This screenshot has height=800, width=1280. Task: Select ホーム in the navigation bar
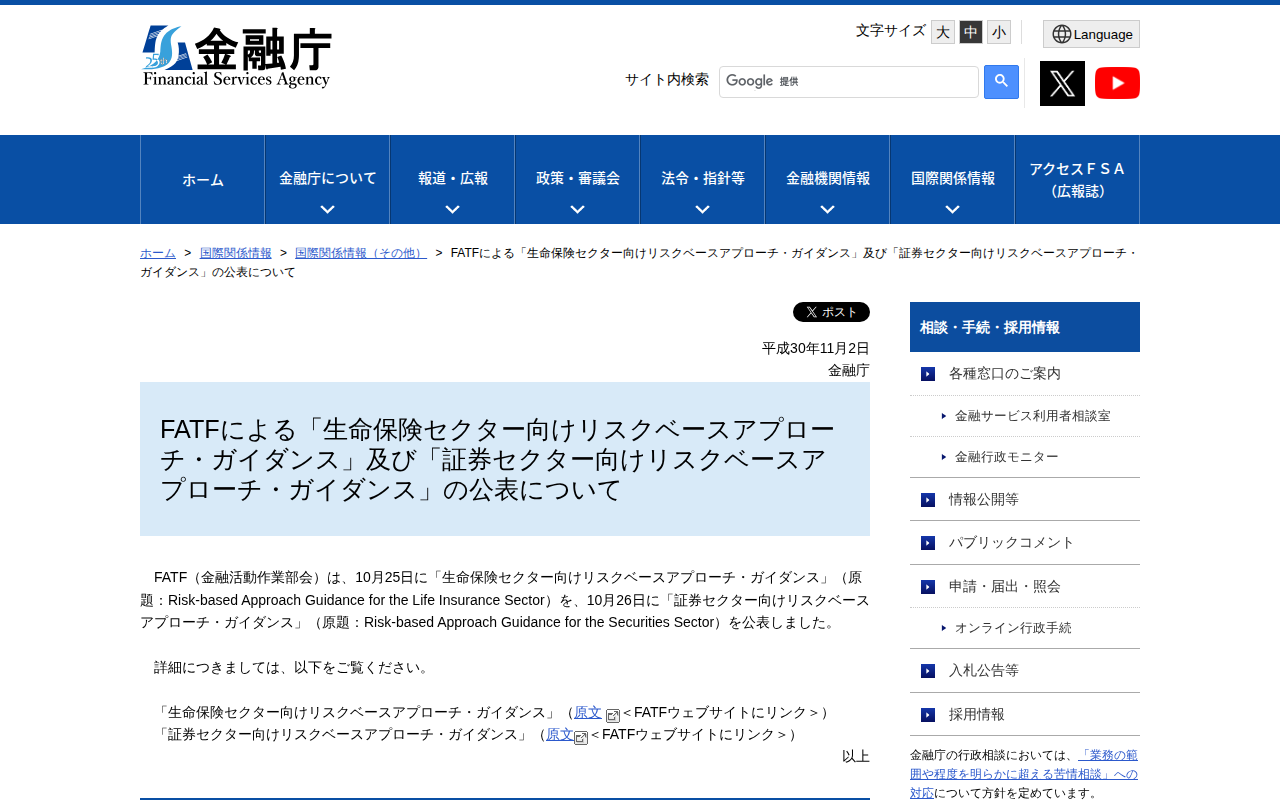click(x=202, y=179)
